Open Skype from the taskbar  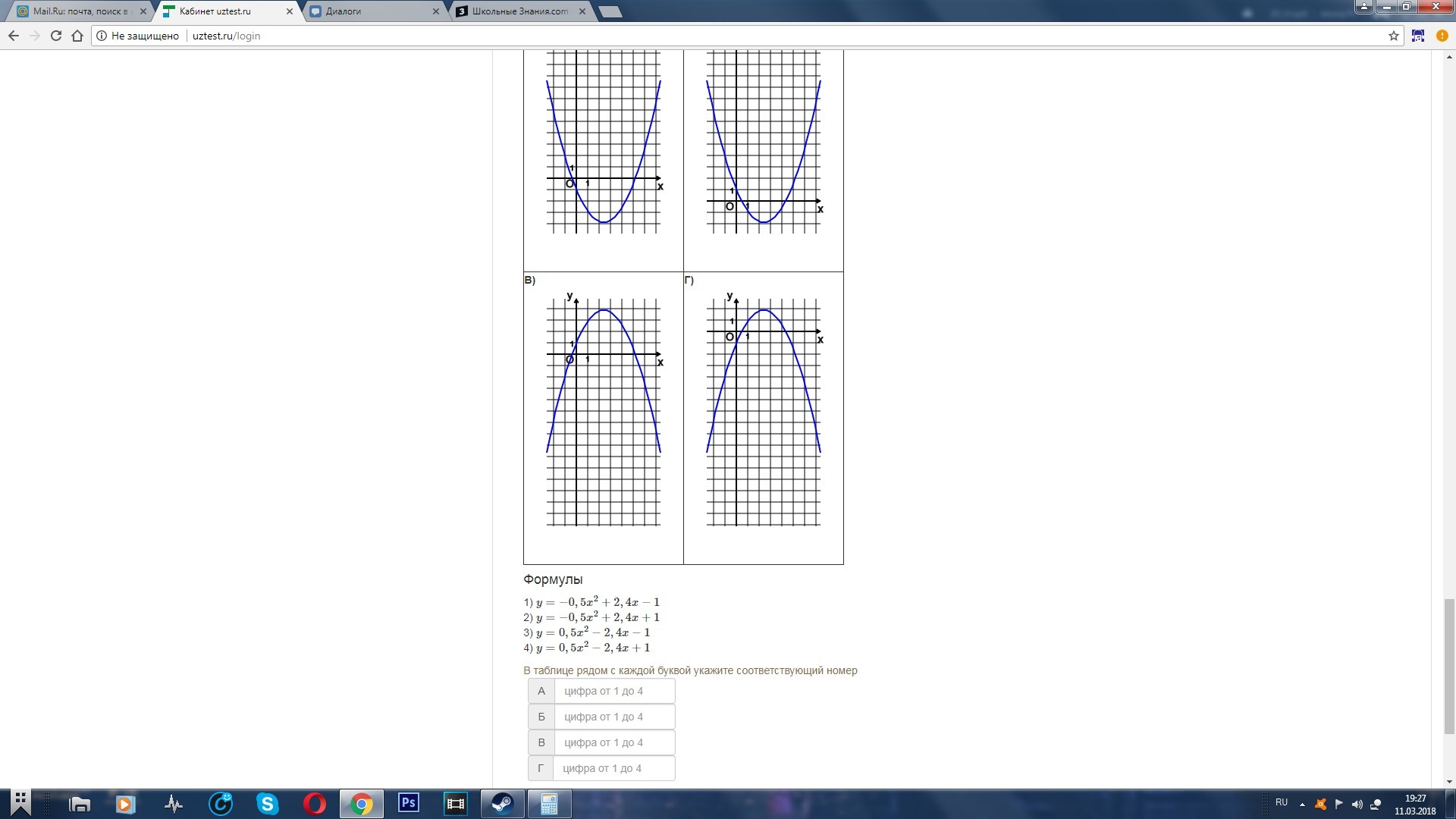click(268, 804)
